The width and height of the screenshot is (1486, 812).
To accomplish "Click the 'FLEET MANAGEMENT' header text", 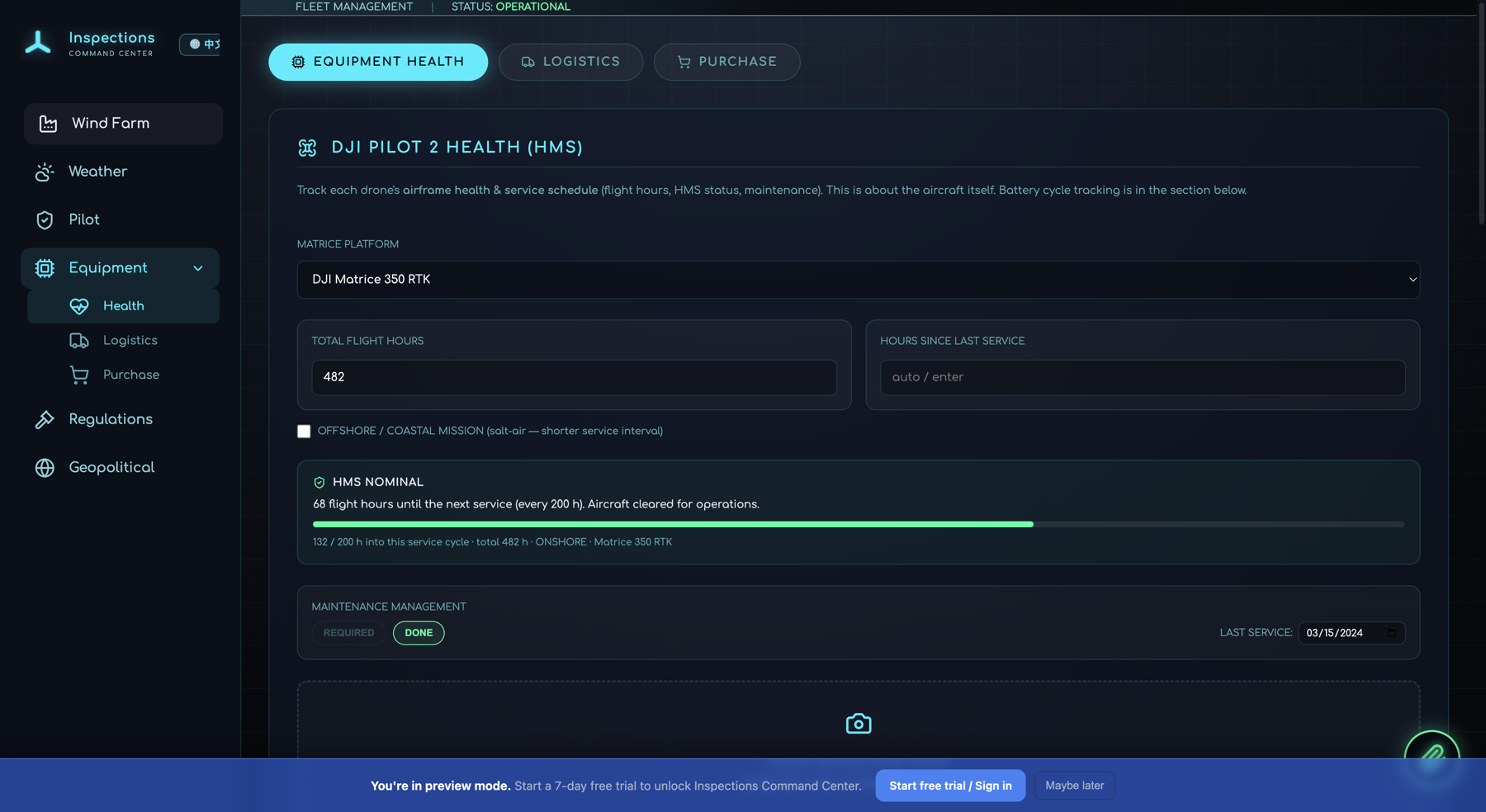I will pyautogui.click(x=354, y=7).
